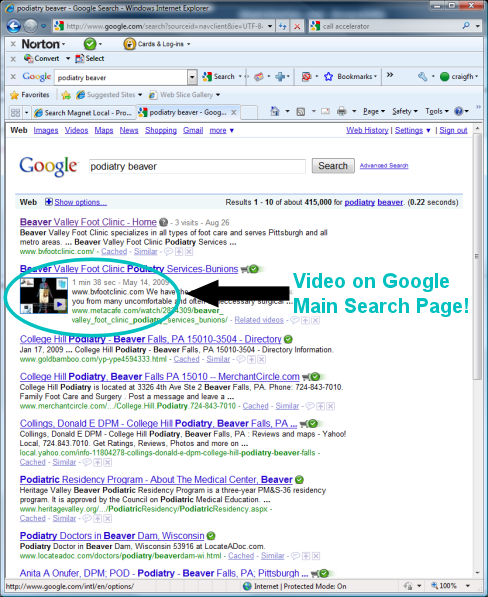Open the zoom level 100% dropdown
The image size is (488, 597).
tap(468, 586)
